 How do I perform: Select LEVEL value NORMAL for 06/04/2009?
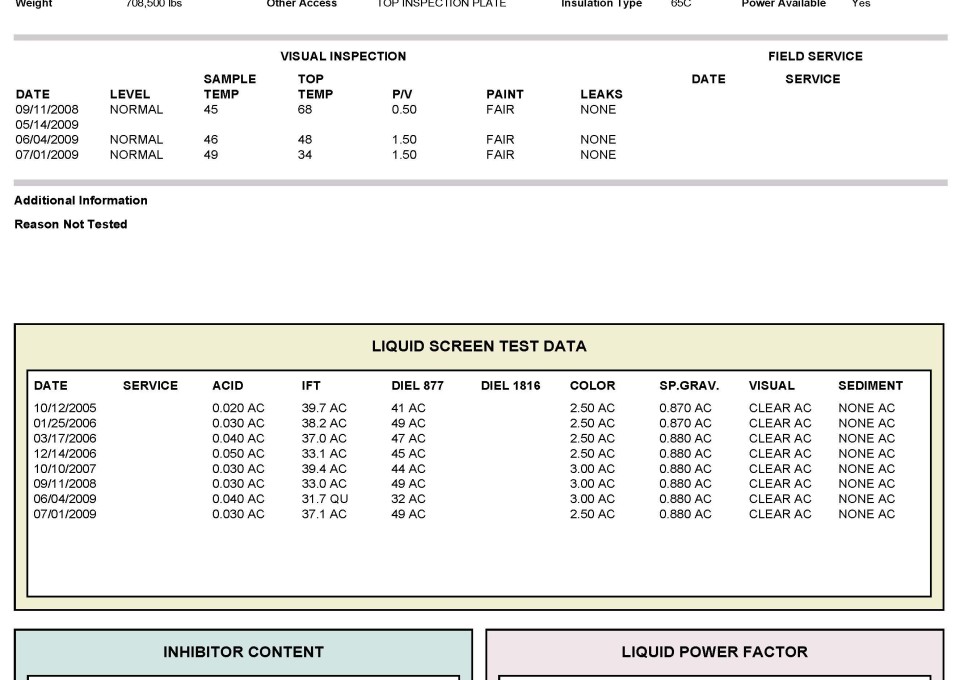[137, 140]
